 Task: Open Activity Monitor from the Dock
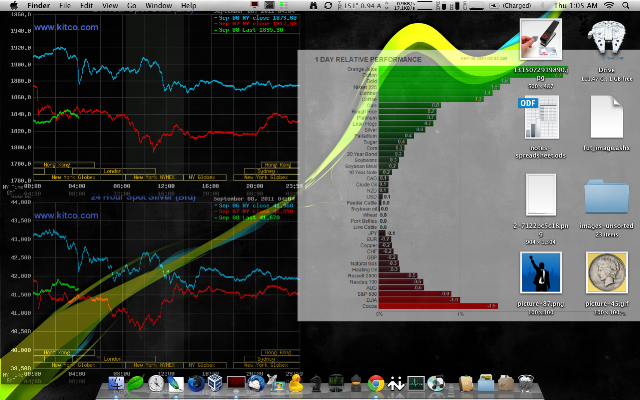pyautogui.click(x=416, y=384)
